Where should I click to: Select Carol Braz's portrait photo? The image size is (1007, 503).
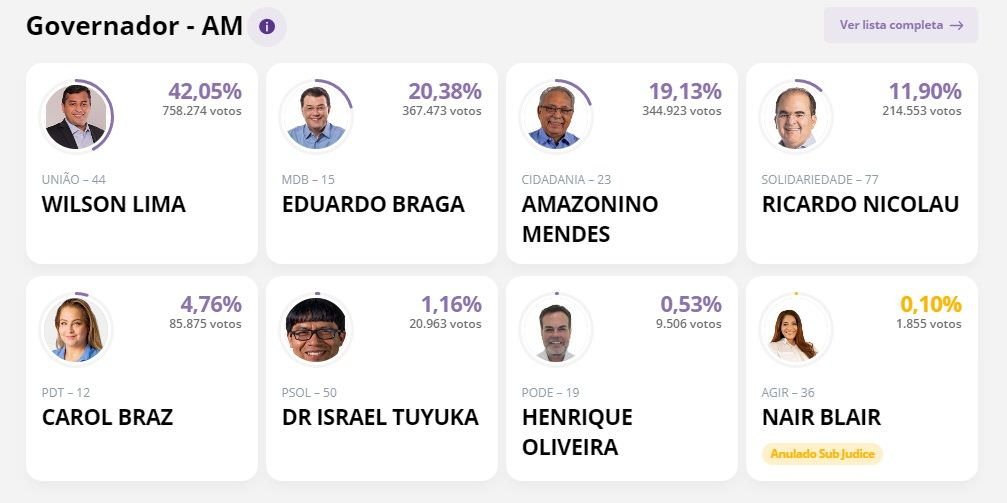(76, 330)
